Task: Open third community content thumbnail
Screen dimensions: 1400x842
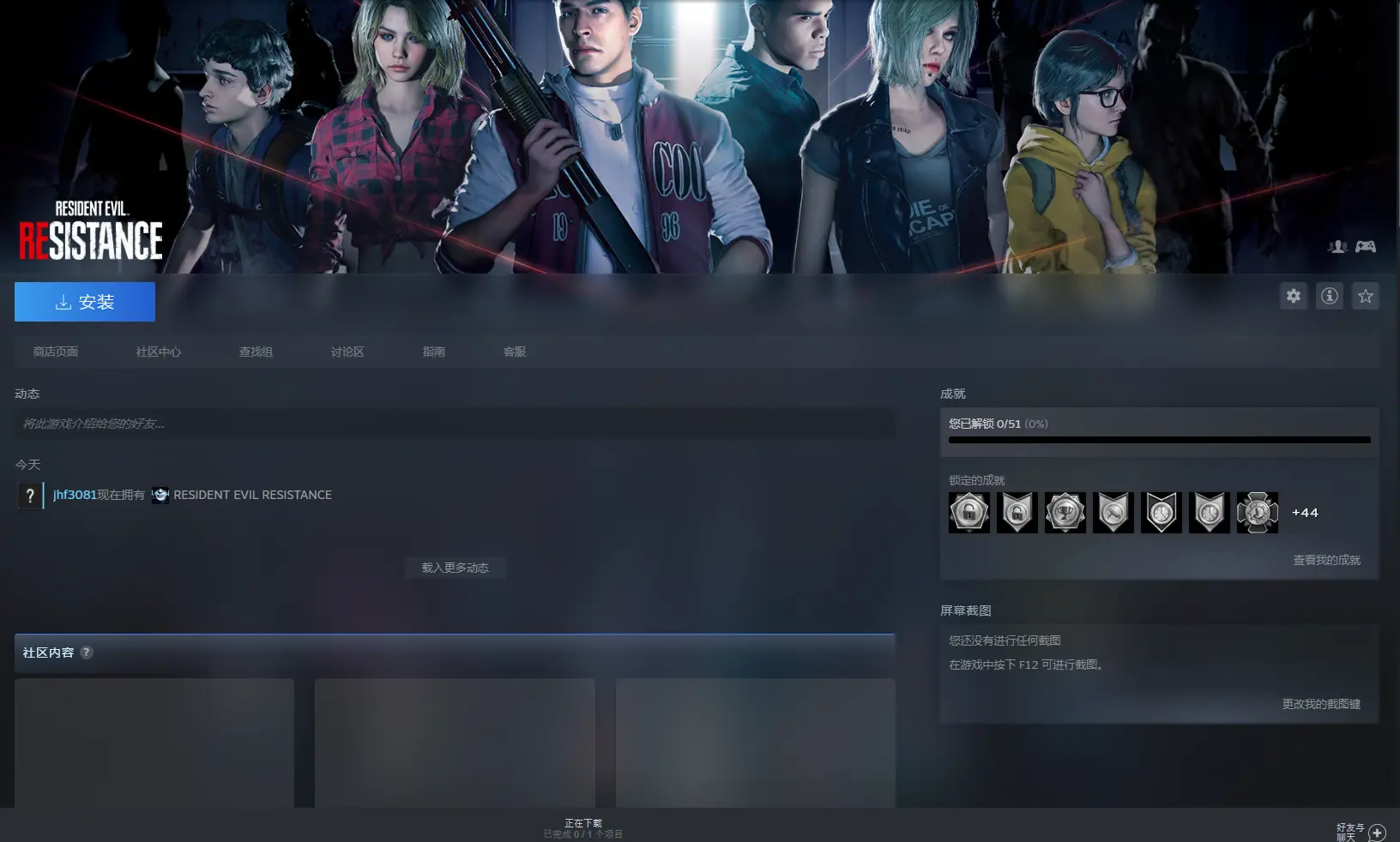Action: click(756, 743)
